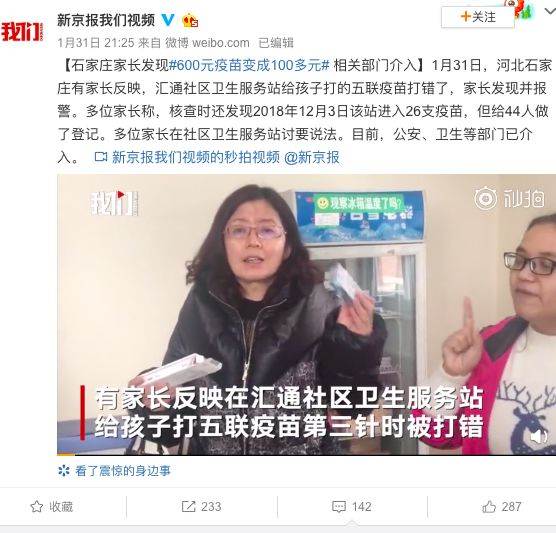Open comments with the speech bubble icon
The width and height of the screenshot is (556, 533).
click(339, 507)
